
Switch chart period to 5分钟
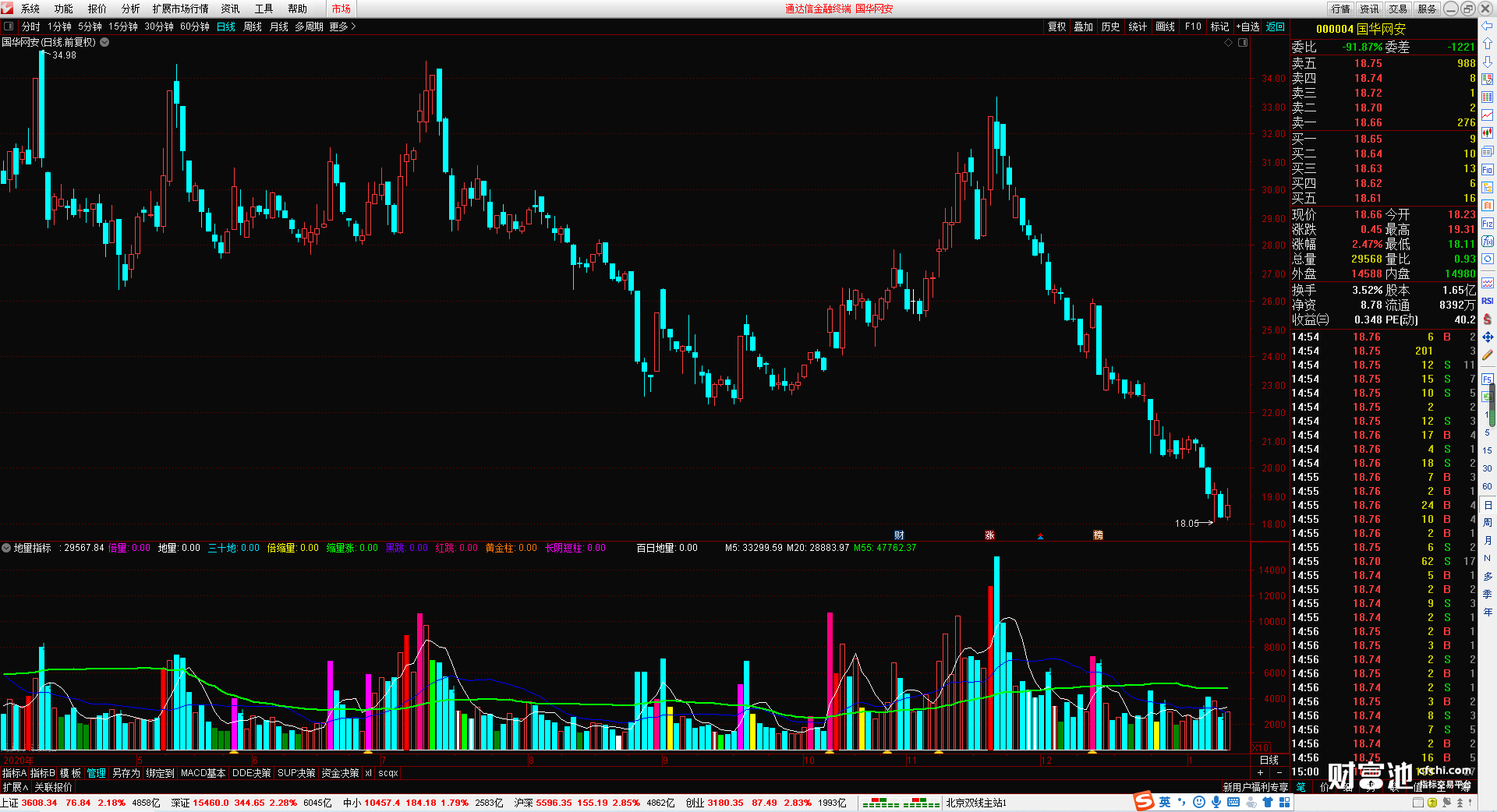pyautogui.click(x=90, y=26)
